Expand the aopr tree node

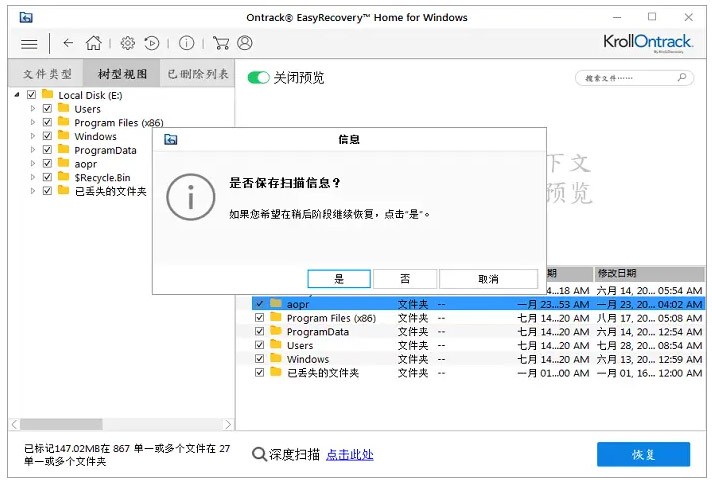click(x=33, y=163)
